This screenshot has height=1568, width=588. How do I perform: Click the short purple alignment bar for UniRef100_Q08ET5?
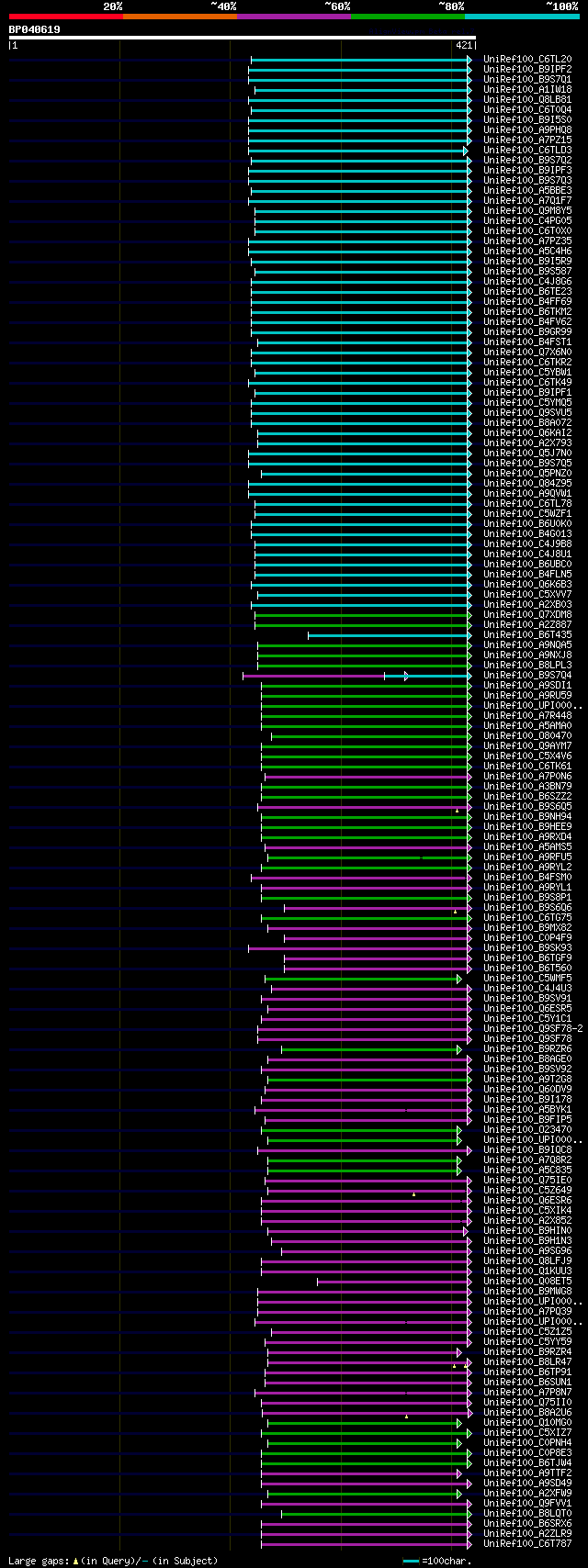(x=394, y=1282)
